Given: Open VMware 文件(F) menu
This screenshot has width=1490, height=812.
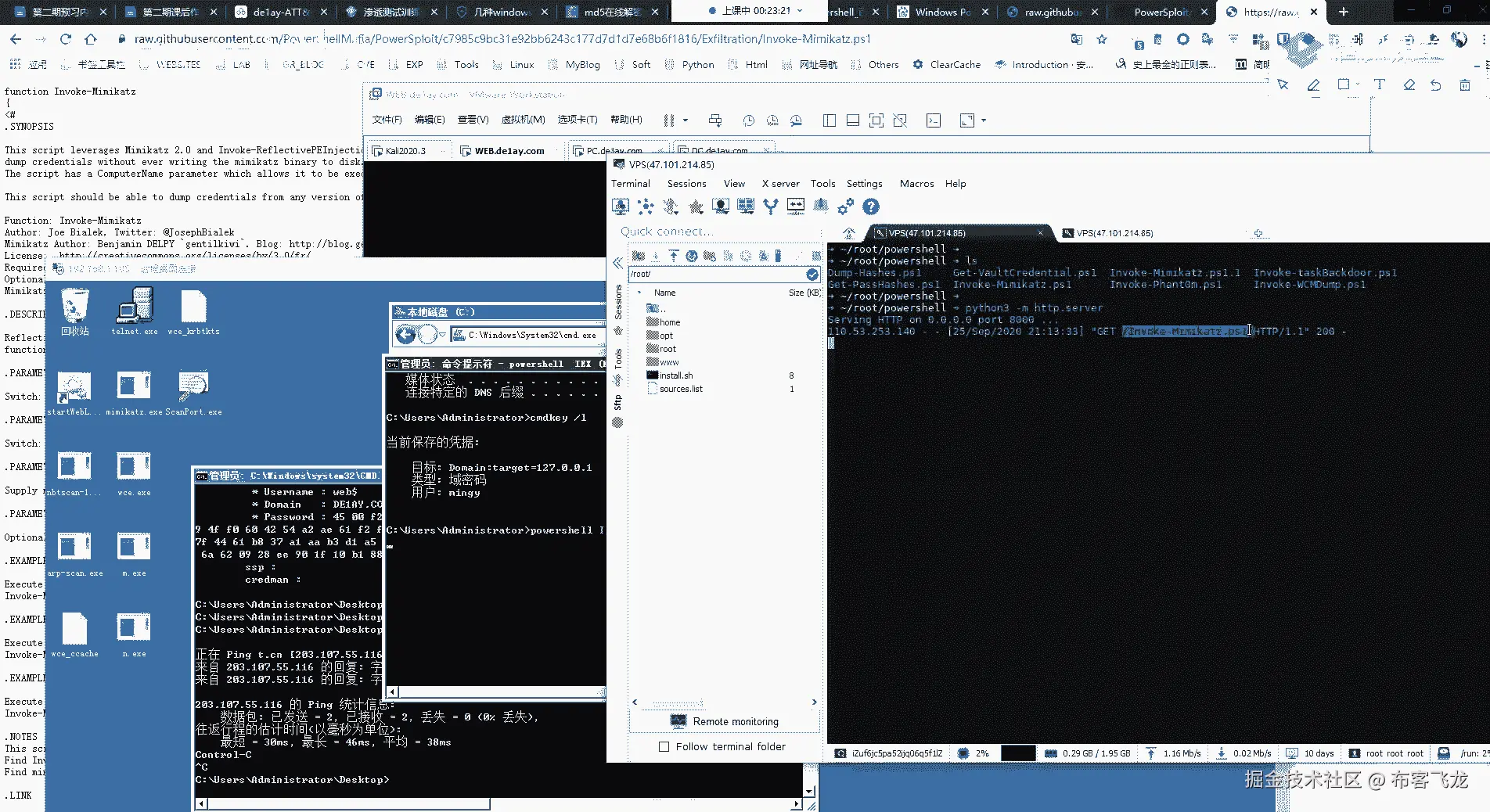Looking at the screenshot, I should click(387, 120).
